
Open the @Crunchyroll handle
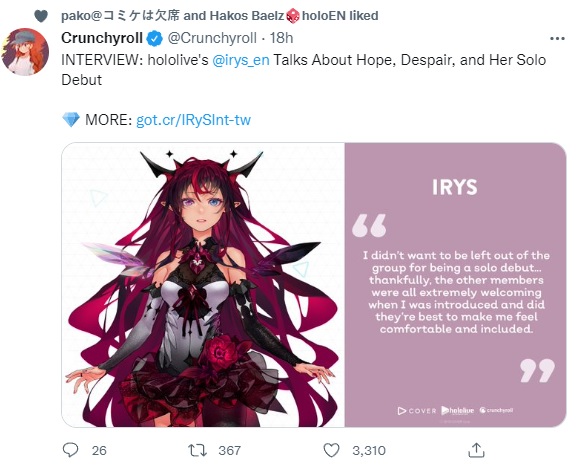pyautogui.click(x=212, y=38)
